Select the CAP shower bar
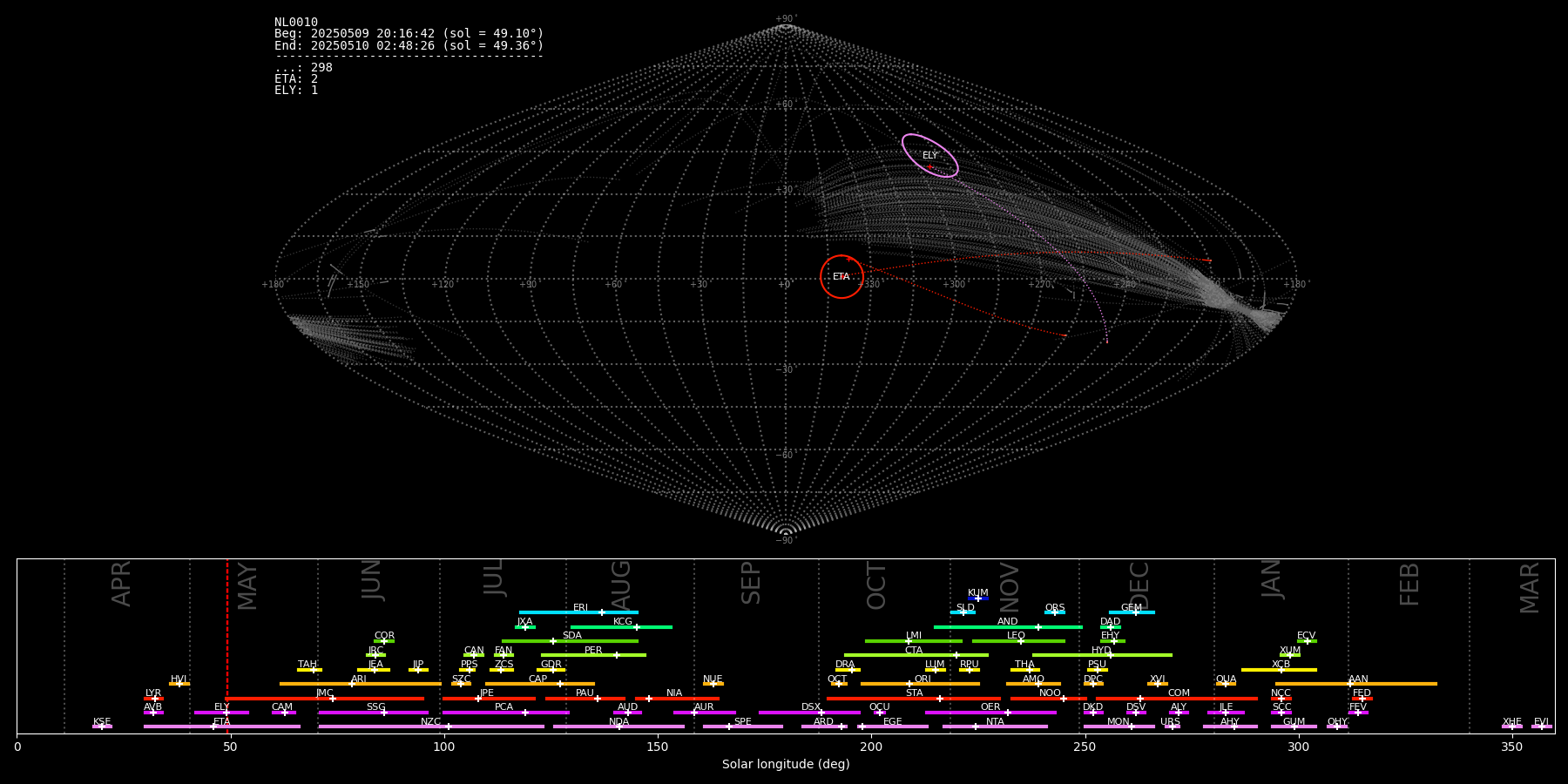 pyautogui.click(x=540, y=684)
